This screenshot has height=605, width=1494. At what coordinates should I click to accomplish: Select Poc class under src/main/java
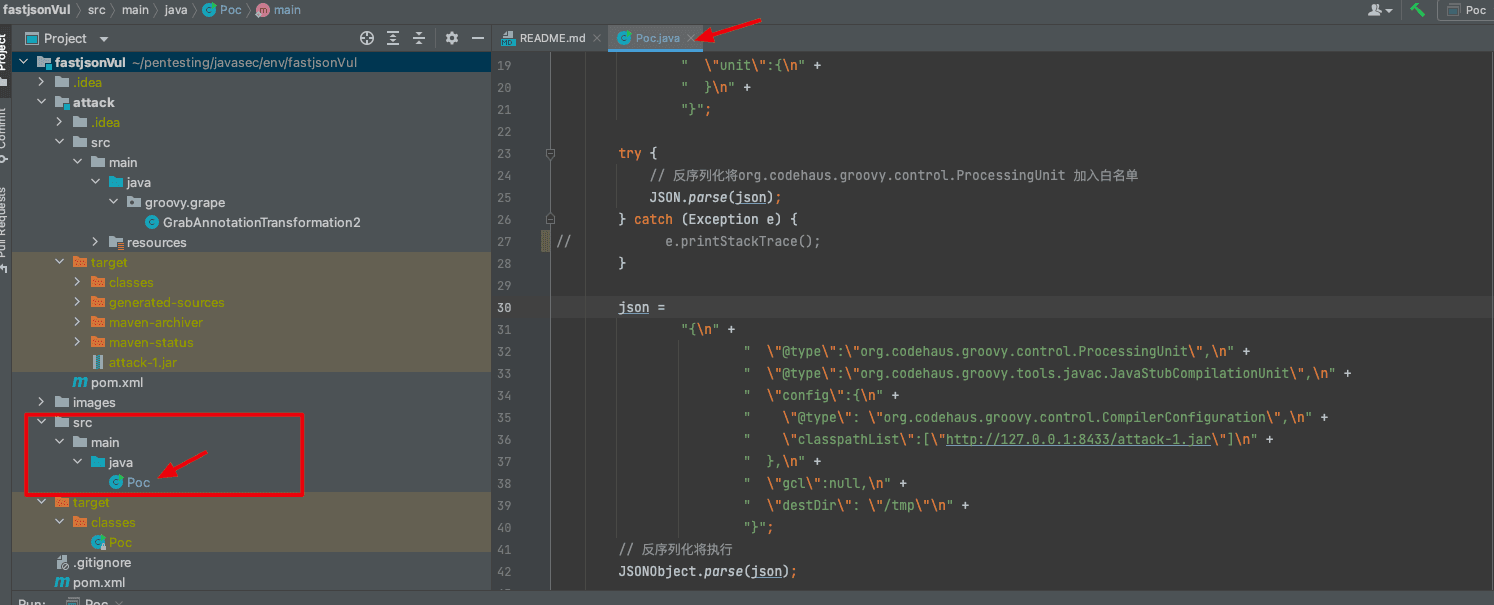pos(138,482)
